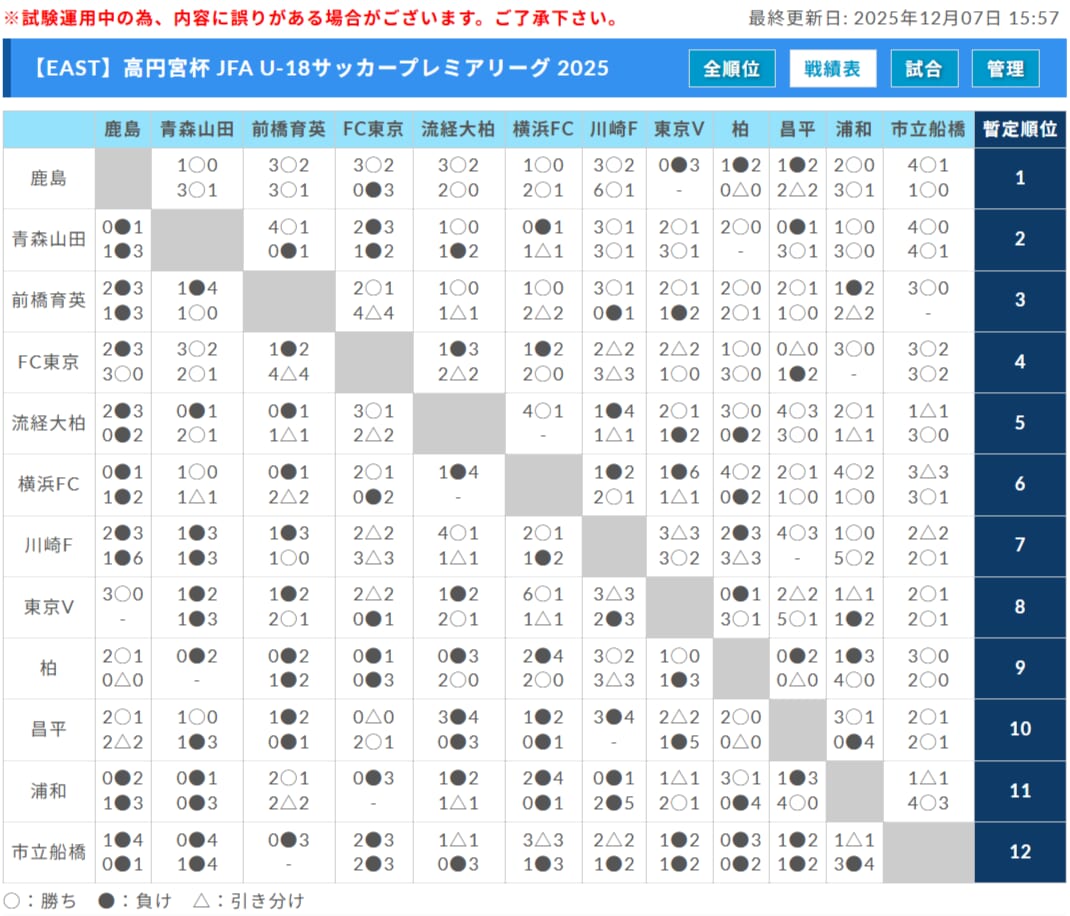Click the 暫定順位 column header
Screen dimensions: 1070x916
coord(1019,130)
